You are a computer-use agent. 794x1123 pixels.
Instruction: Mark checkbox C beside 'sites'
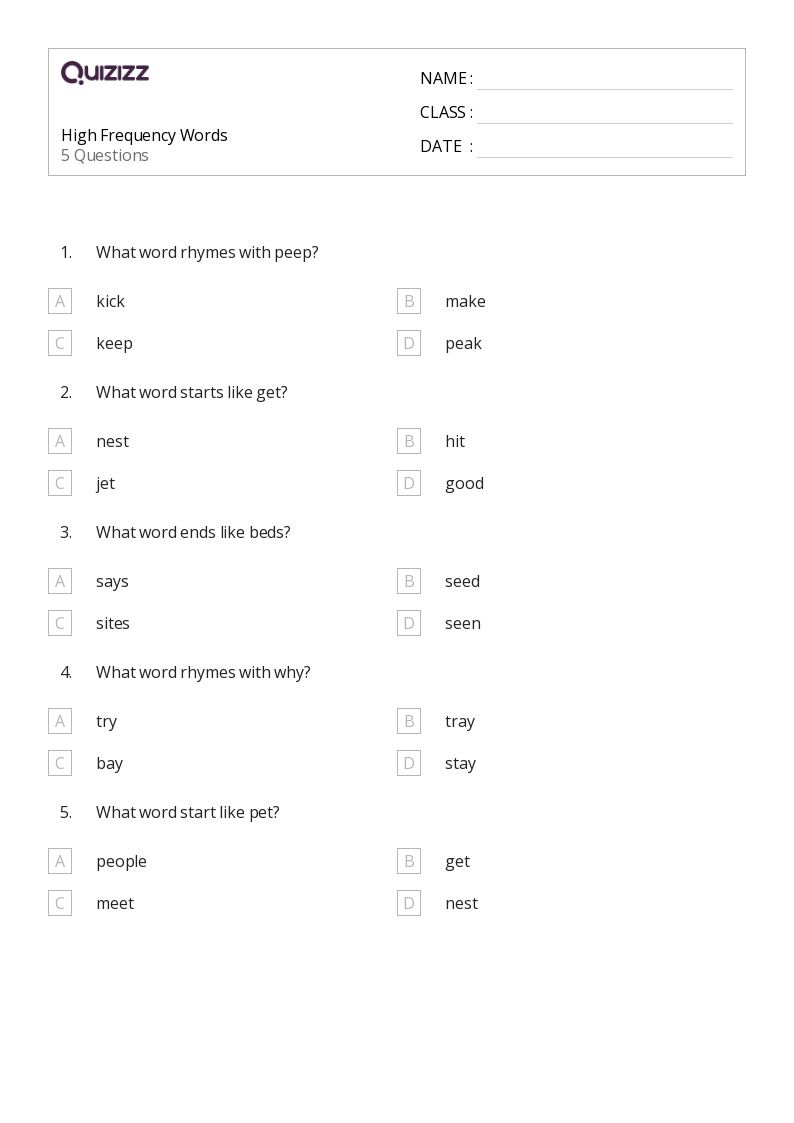[x=60, y=623]
